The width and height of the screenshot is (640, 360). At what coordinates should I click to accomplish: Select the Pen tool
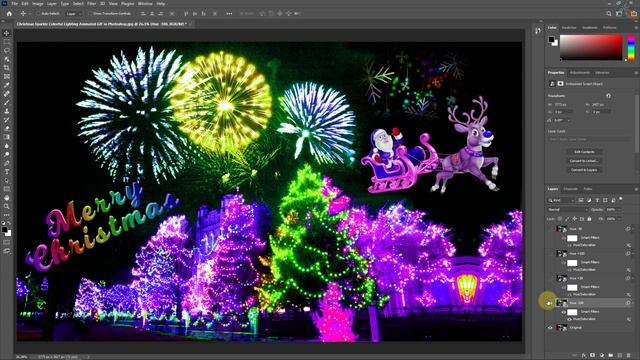[x=7, y=163]
